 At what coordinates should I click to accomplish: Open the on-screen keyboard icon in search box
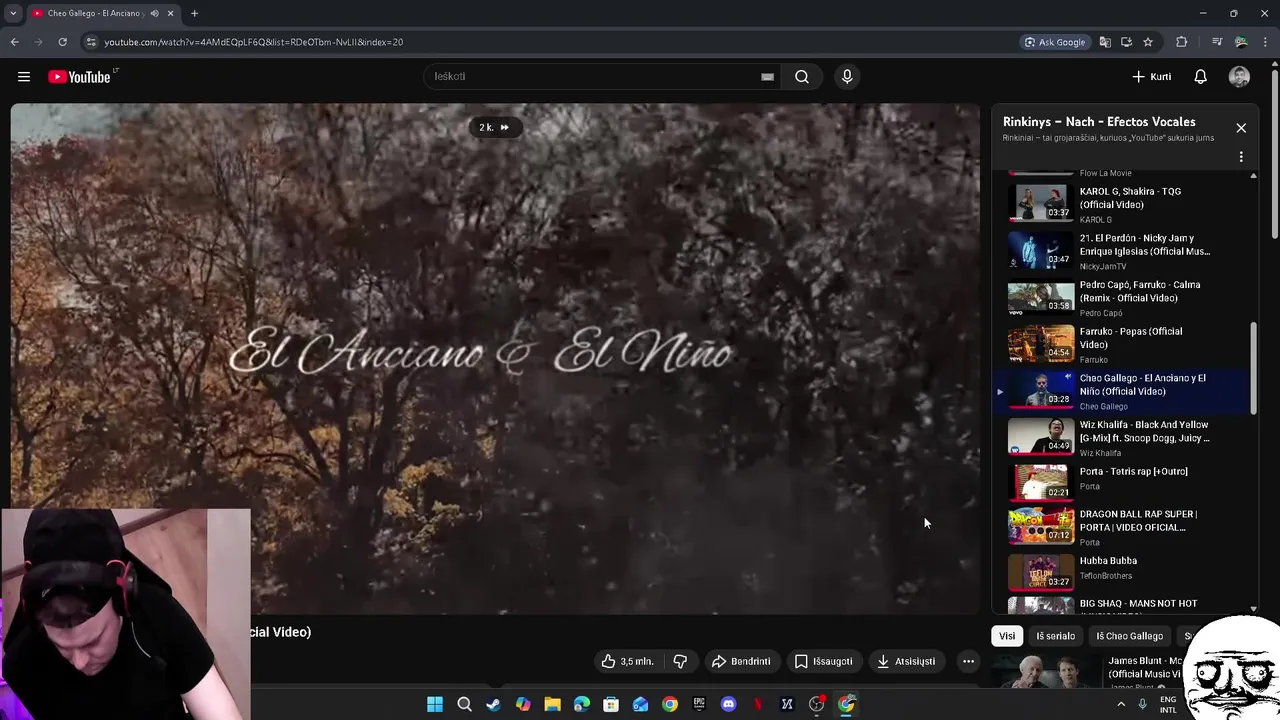point(767,77)
